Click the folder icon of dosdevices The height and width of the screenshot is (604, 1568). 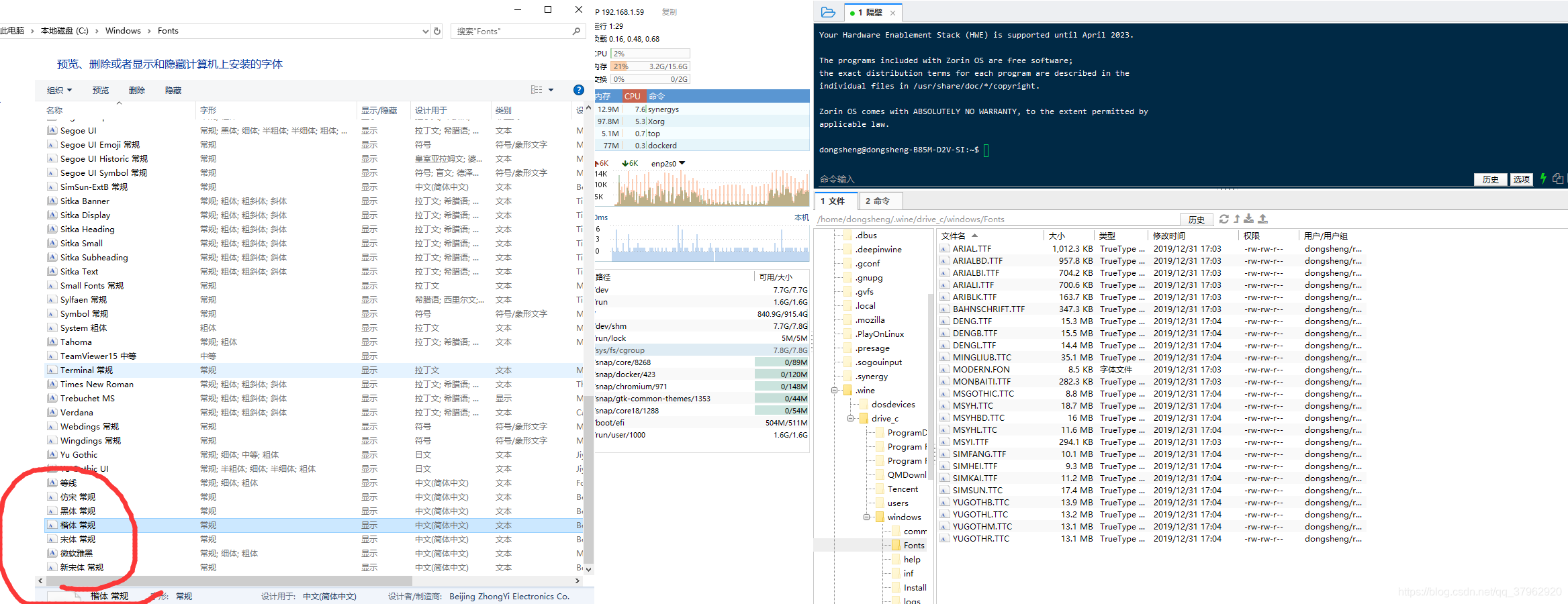point(864,404)
